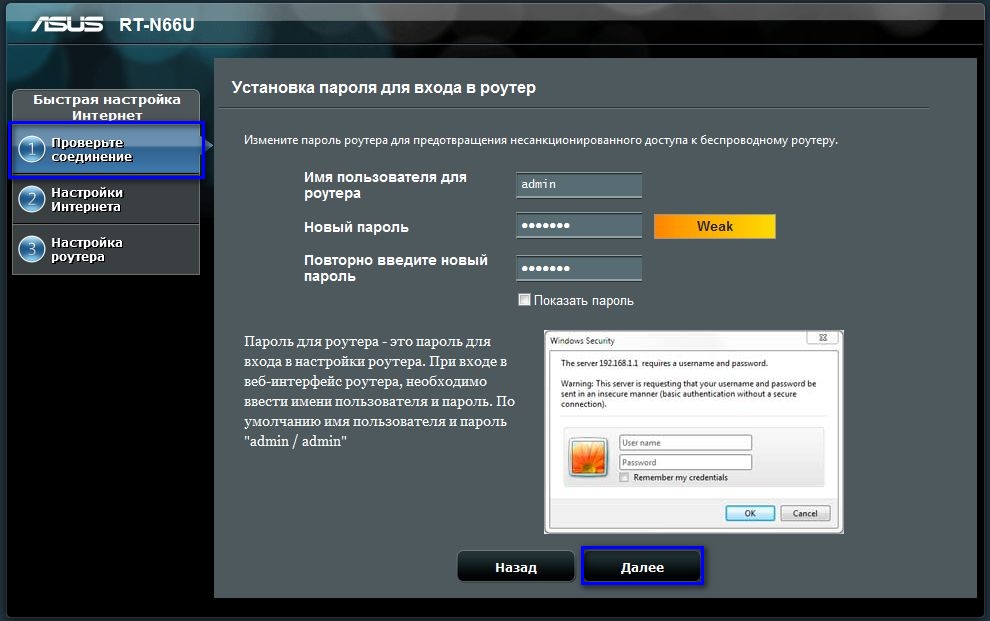This screenshot has width=990, height=621.
Task: Click the ASUS logo in header
Action: point(67,24)
